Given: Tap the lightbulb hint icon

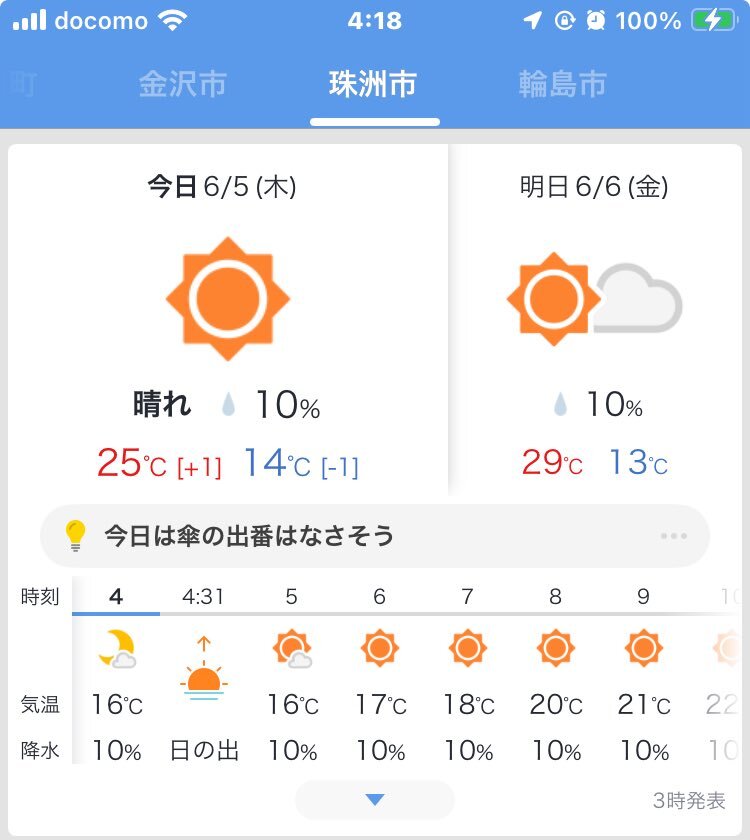Looking at the screenshot, I should 77,536.
